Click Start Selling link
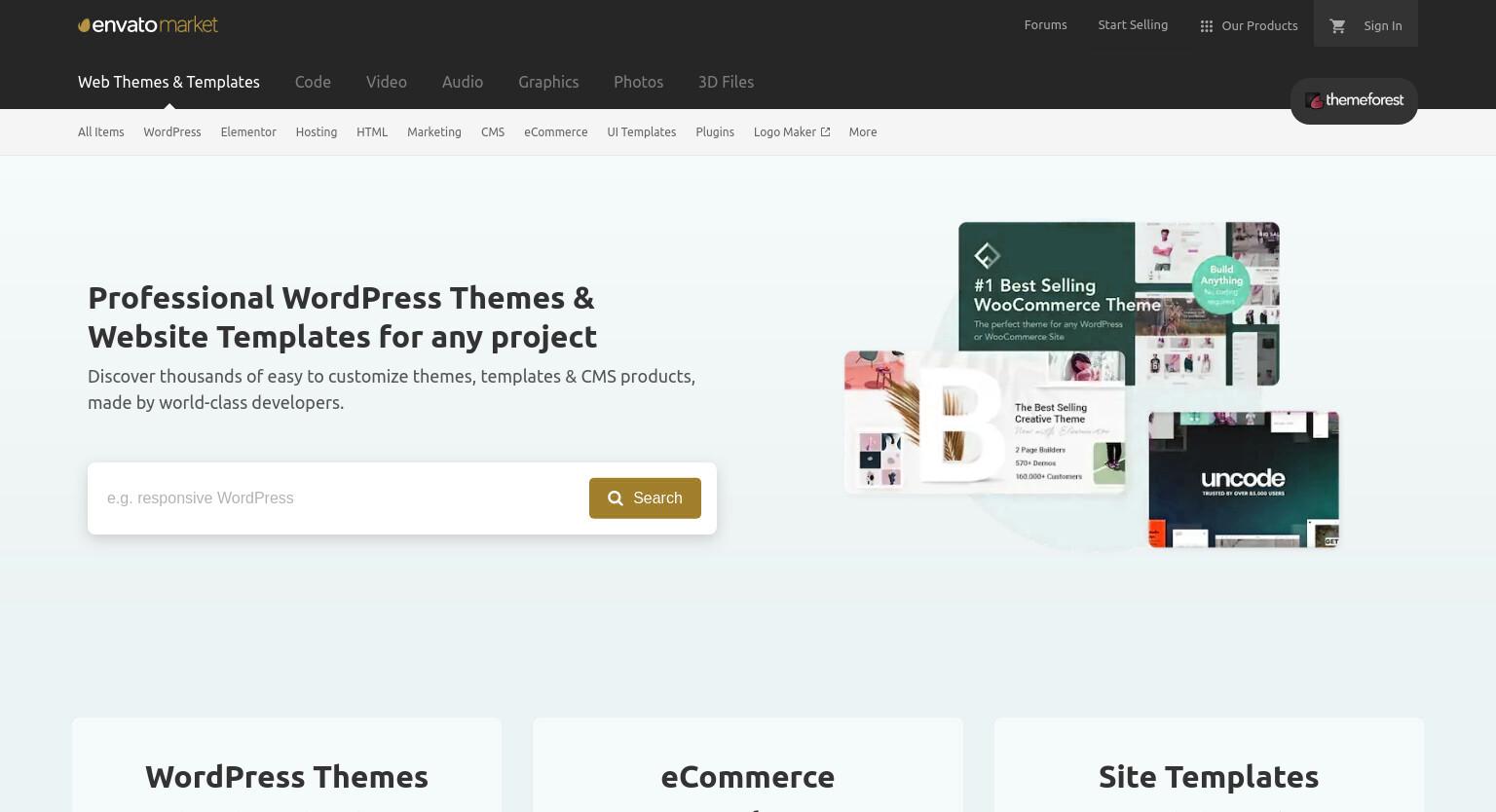The height and width of the screenshot is (812, 1496). pyautogui.click(x=1133, y=25)
